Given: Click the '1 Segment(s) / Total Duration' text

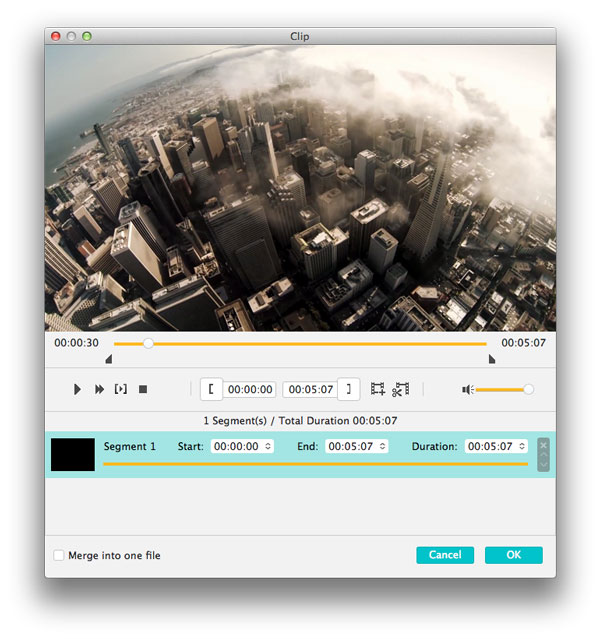Looking at the screenshot, I should [x=300, y=421].
